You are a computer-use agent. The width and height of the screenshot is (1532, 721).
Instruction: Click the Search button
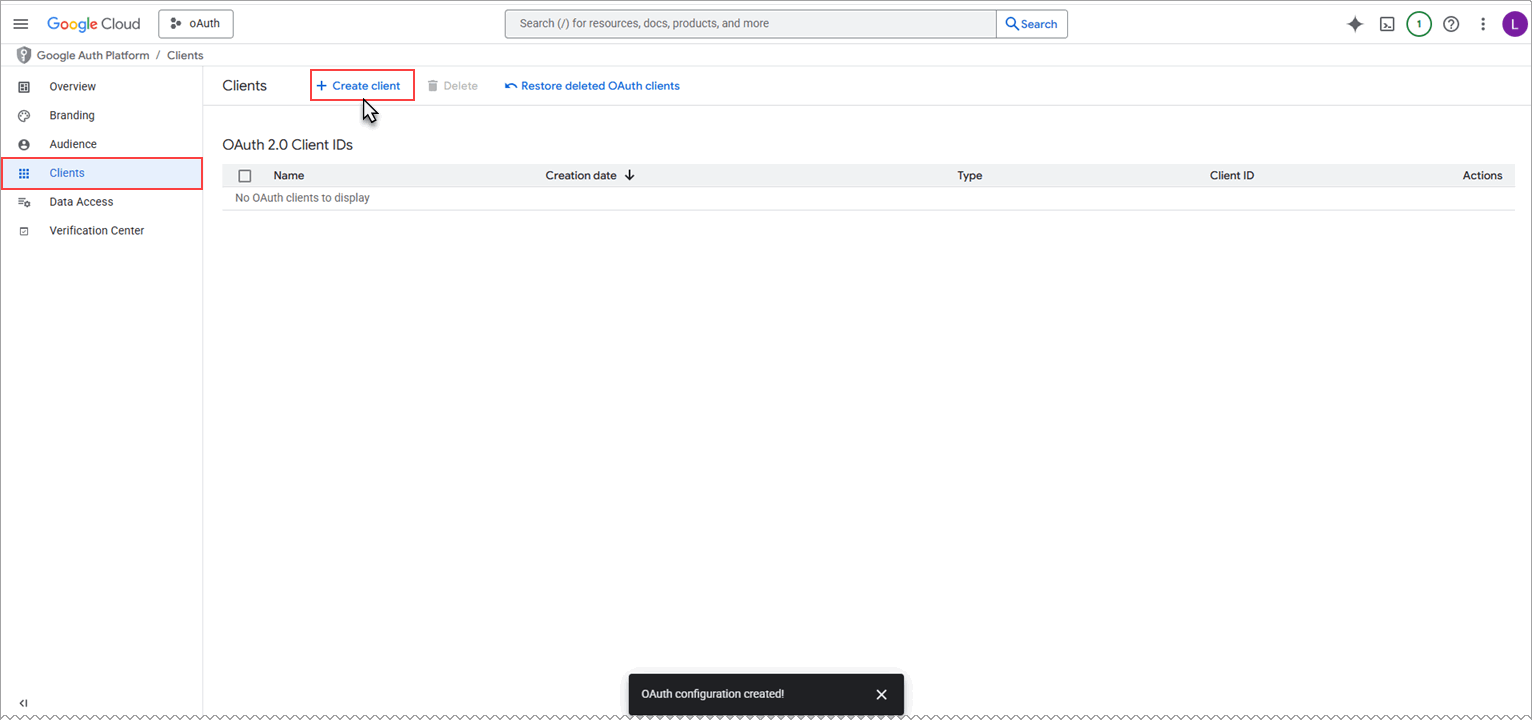1031,24
